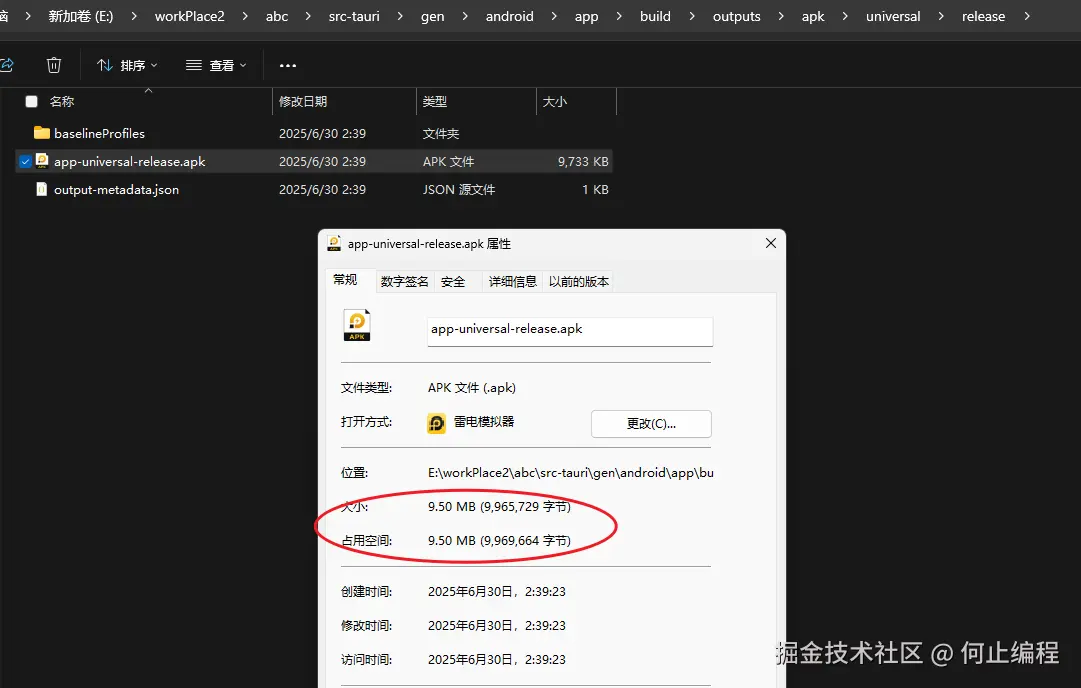Navigate to outputs breadcrumb
1081x688 pixels.
(736, 16)
